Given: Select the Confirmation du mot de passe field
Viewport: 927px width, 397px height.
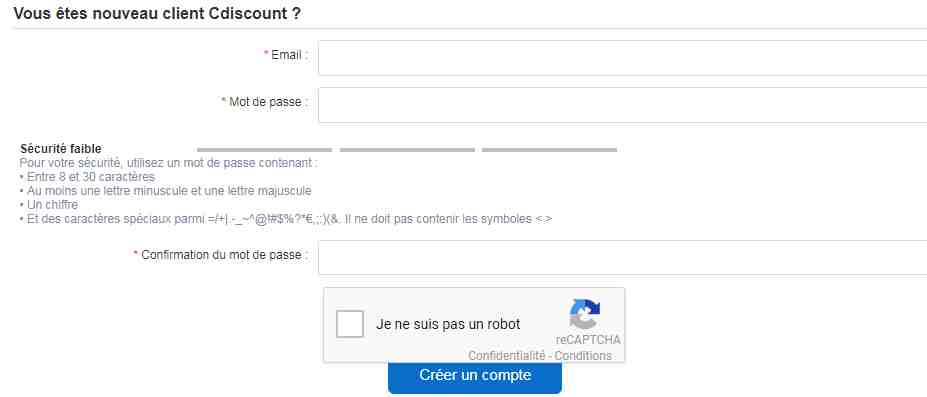Looking at the screenshot, I should (623, 258).
